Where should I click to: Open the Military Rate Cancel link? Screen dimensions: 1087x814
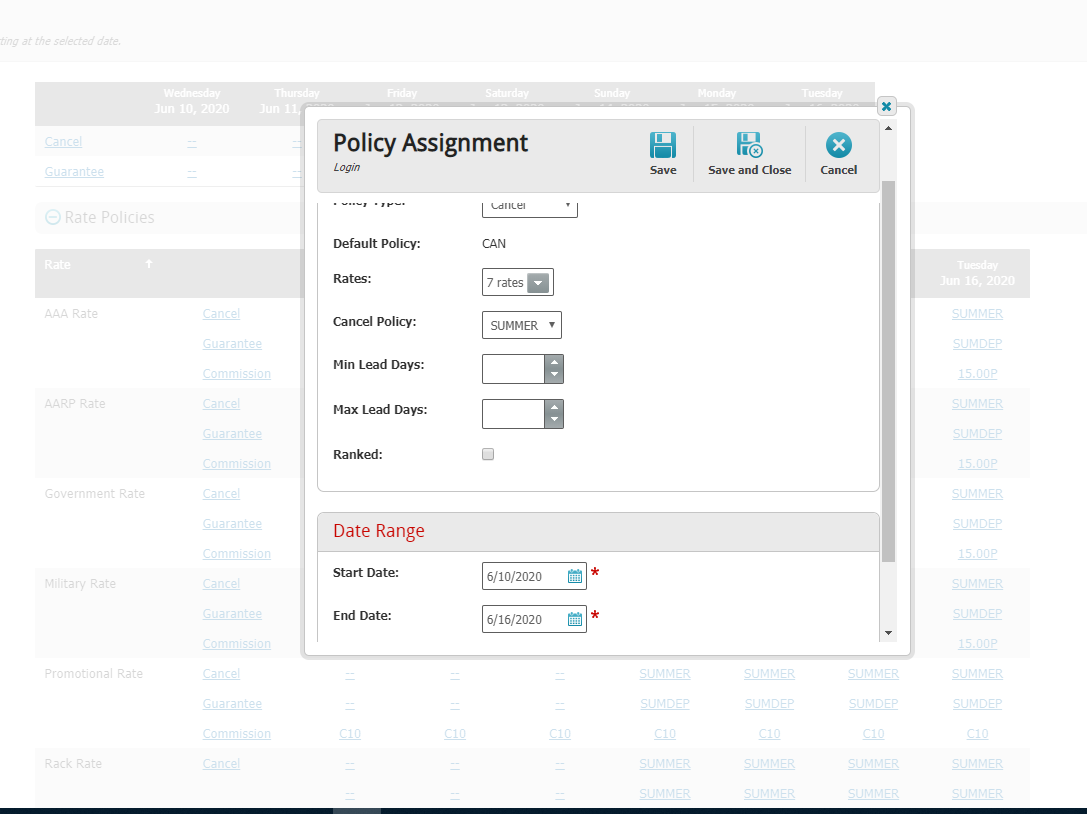(221, 584)
